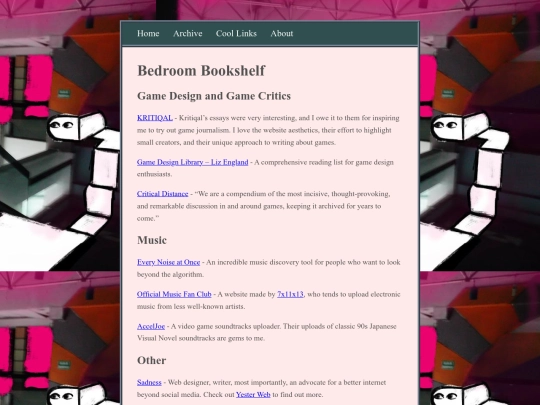Screen dimensions: 540x405
Task: Go to the Home page
Action: (148, 33)
